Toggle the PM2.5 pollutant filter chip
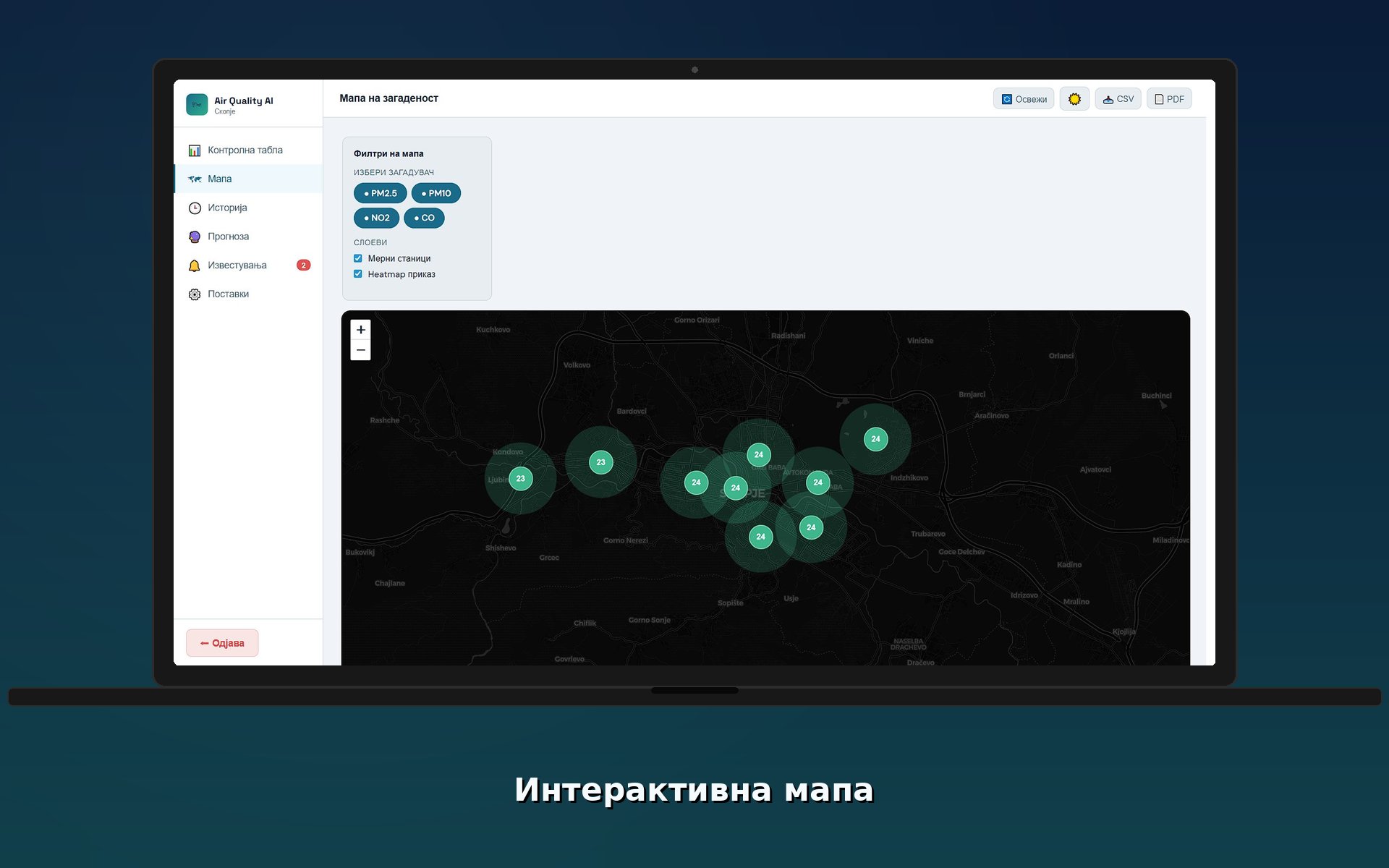The height and width of the screenshot is (868, 1389). pos(380,193)
